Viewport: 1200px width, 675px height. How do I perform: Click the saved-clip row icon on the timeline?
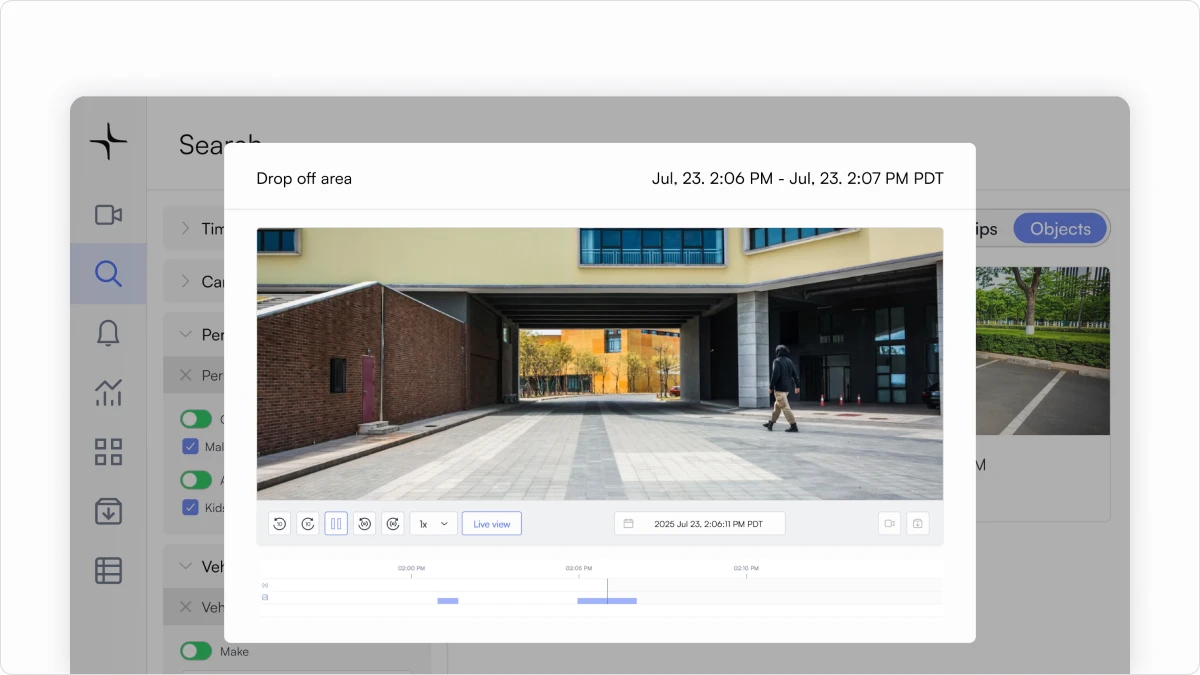pyautogui.click(x=265, y=597)
